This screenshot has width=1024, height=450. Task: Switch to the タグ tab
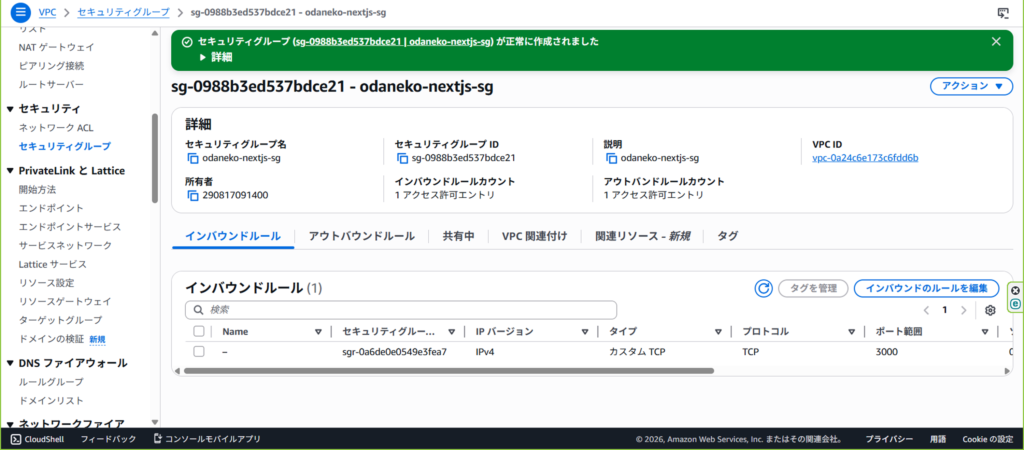coord(727,236)
